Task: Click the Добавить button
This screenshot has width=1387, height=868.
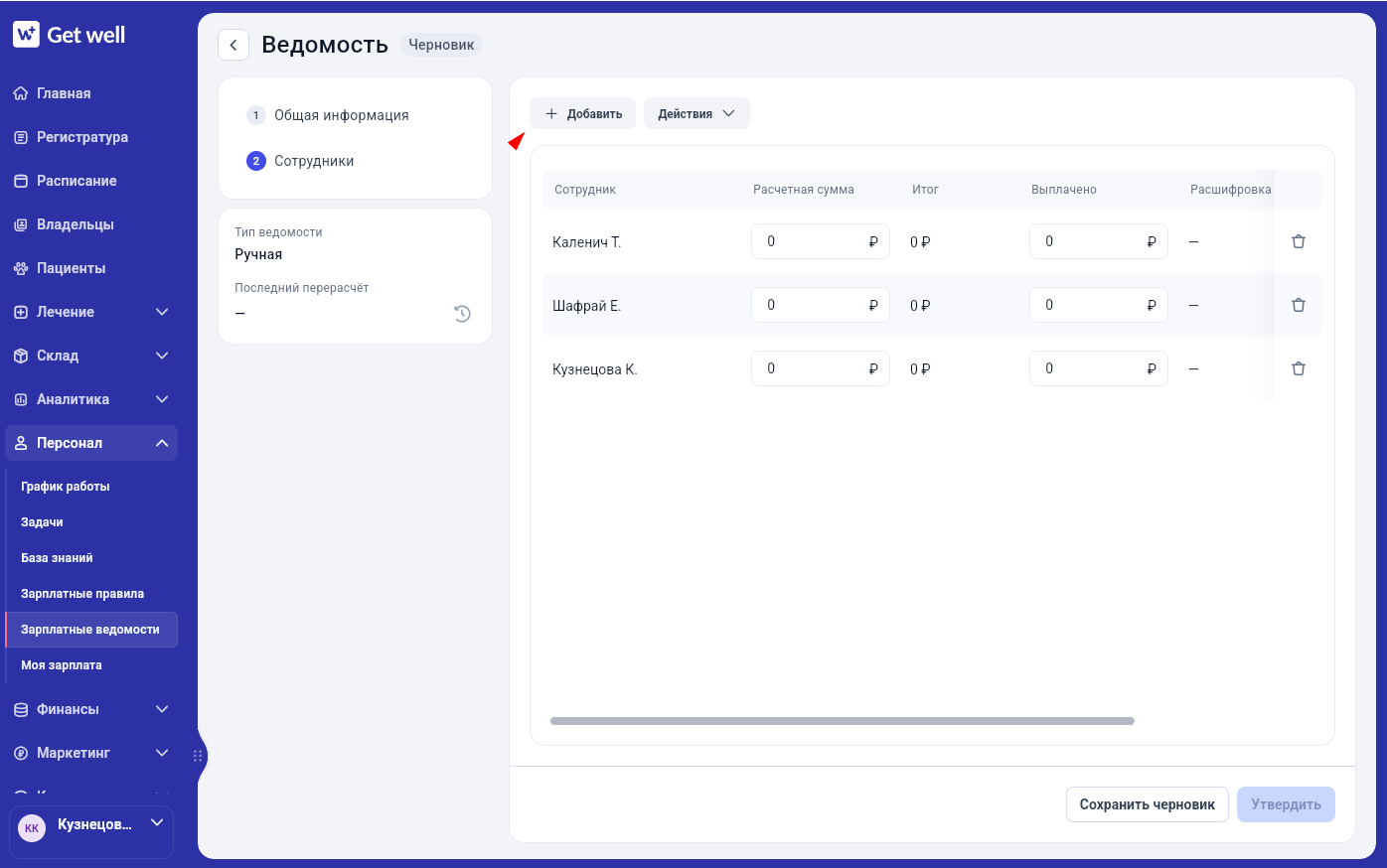Action: (x=582, y=113)
